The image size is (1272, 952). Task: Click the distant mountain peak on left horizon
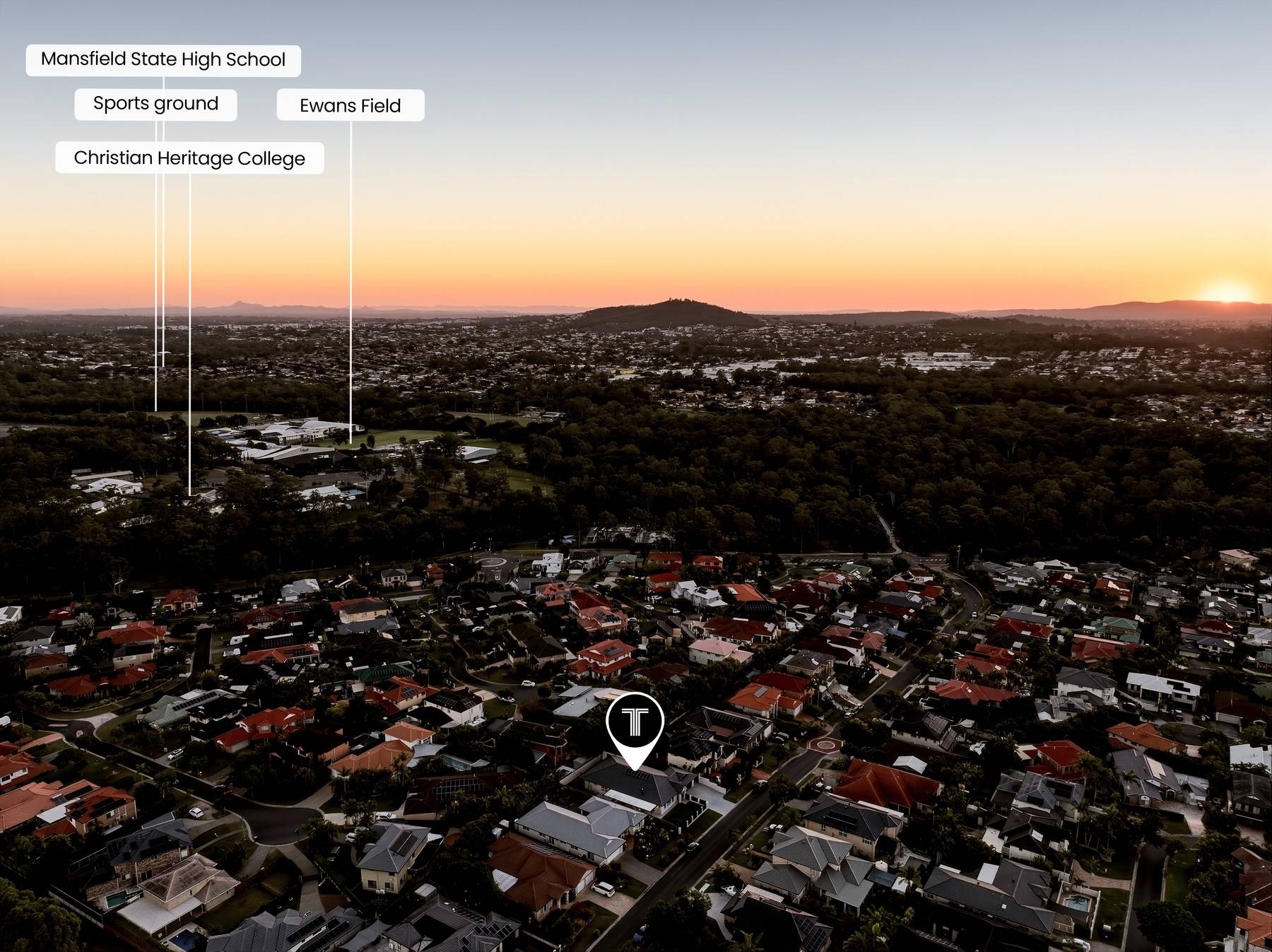click(x=238, y=305)
